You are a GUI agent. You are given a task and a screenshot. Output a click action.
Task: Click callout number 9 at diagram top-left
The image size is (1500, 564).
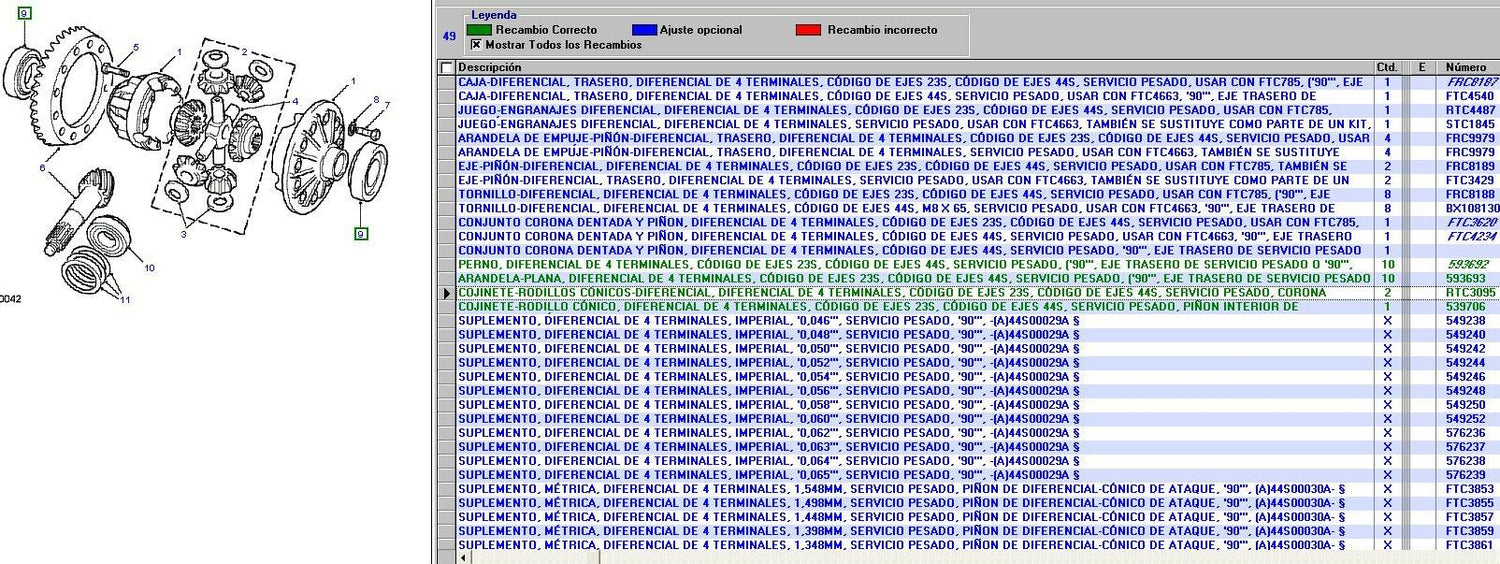pyautogui.click(x=25, y=13)
